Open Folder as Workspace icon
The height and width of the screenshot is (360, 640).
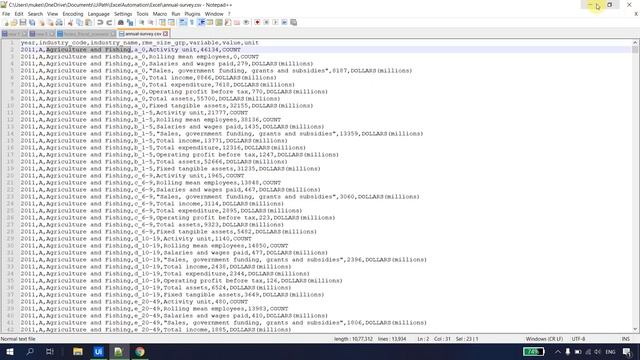coord(237,22)
